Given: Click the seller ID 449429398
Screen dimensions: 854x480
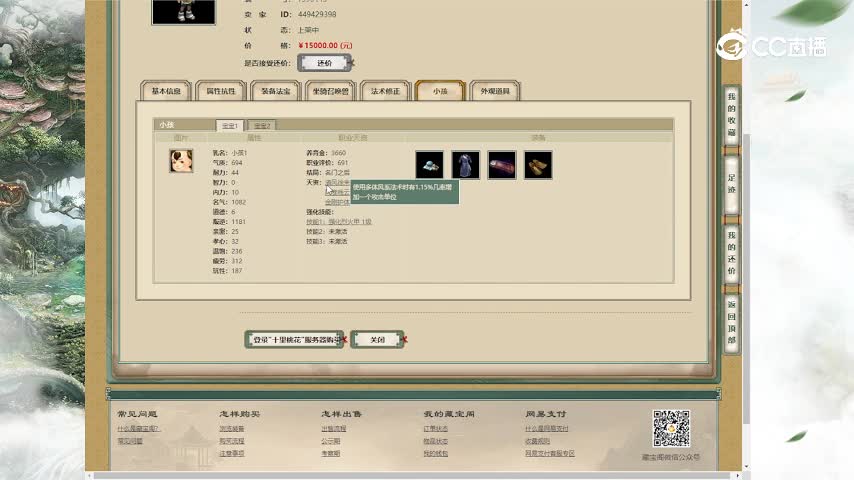Looking at the screenshot, I should click(x=317, y=14).
